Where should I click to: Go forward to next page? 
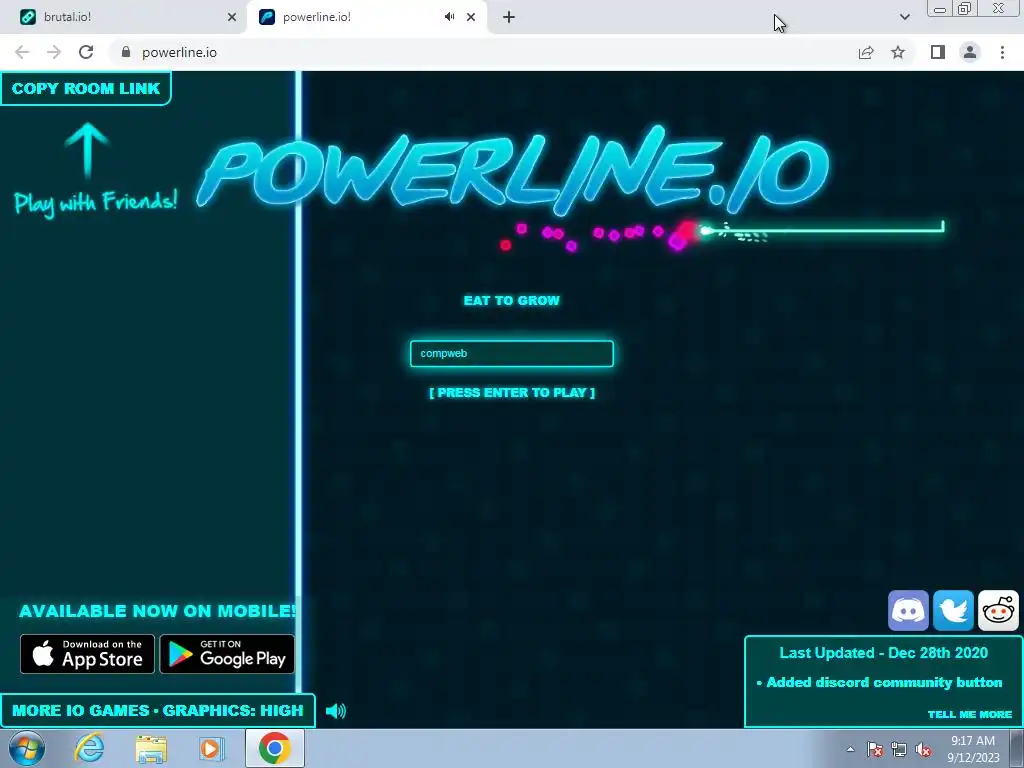(54, 52)
